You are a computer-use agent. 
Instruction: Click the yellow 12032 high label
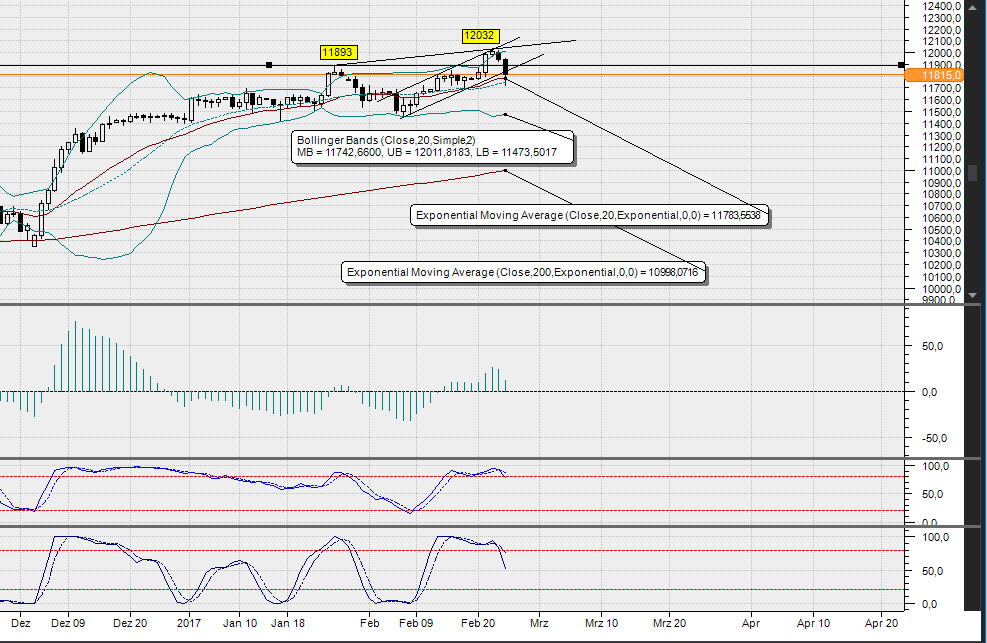(480, 36)
